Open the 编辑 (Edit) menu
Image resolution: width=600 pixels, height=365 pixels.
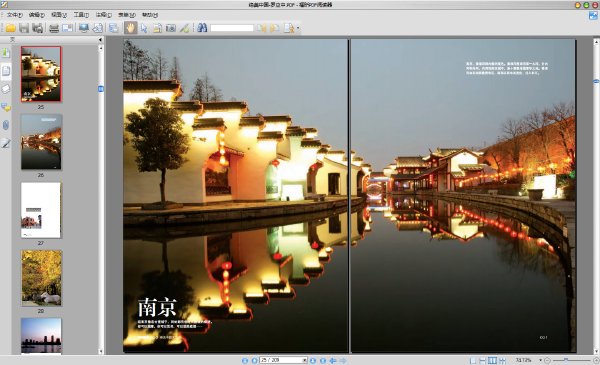37,15
